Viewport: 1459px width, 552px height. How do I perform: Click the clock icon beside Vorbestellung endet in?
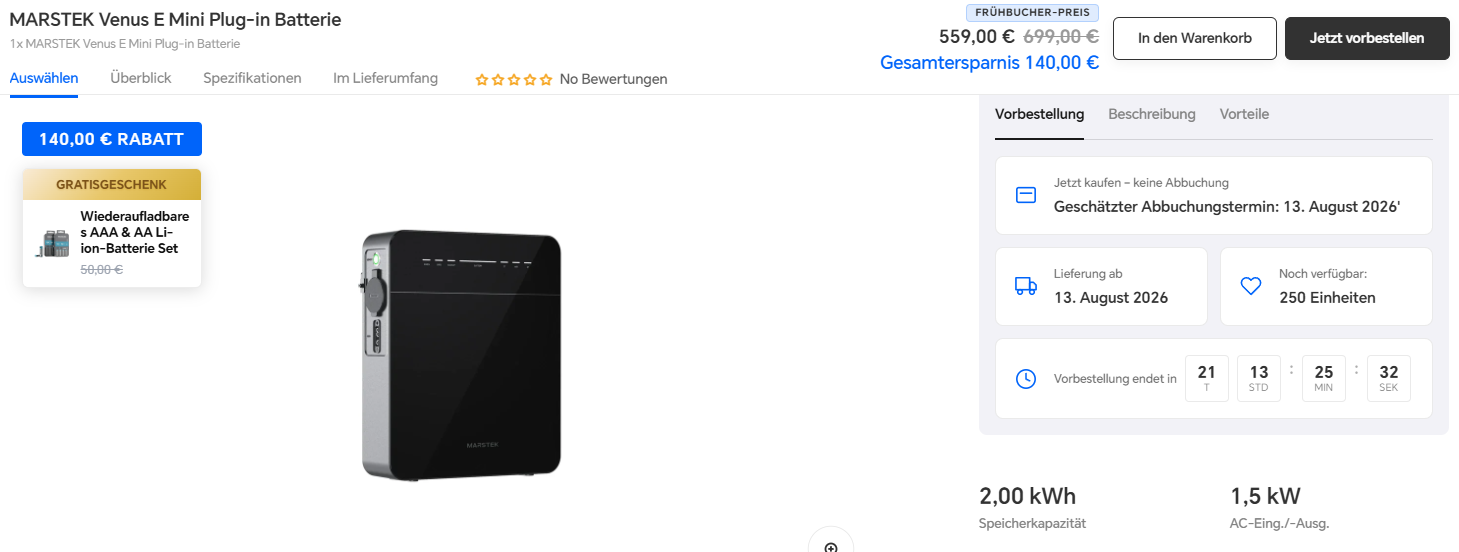coord(1026,379)
